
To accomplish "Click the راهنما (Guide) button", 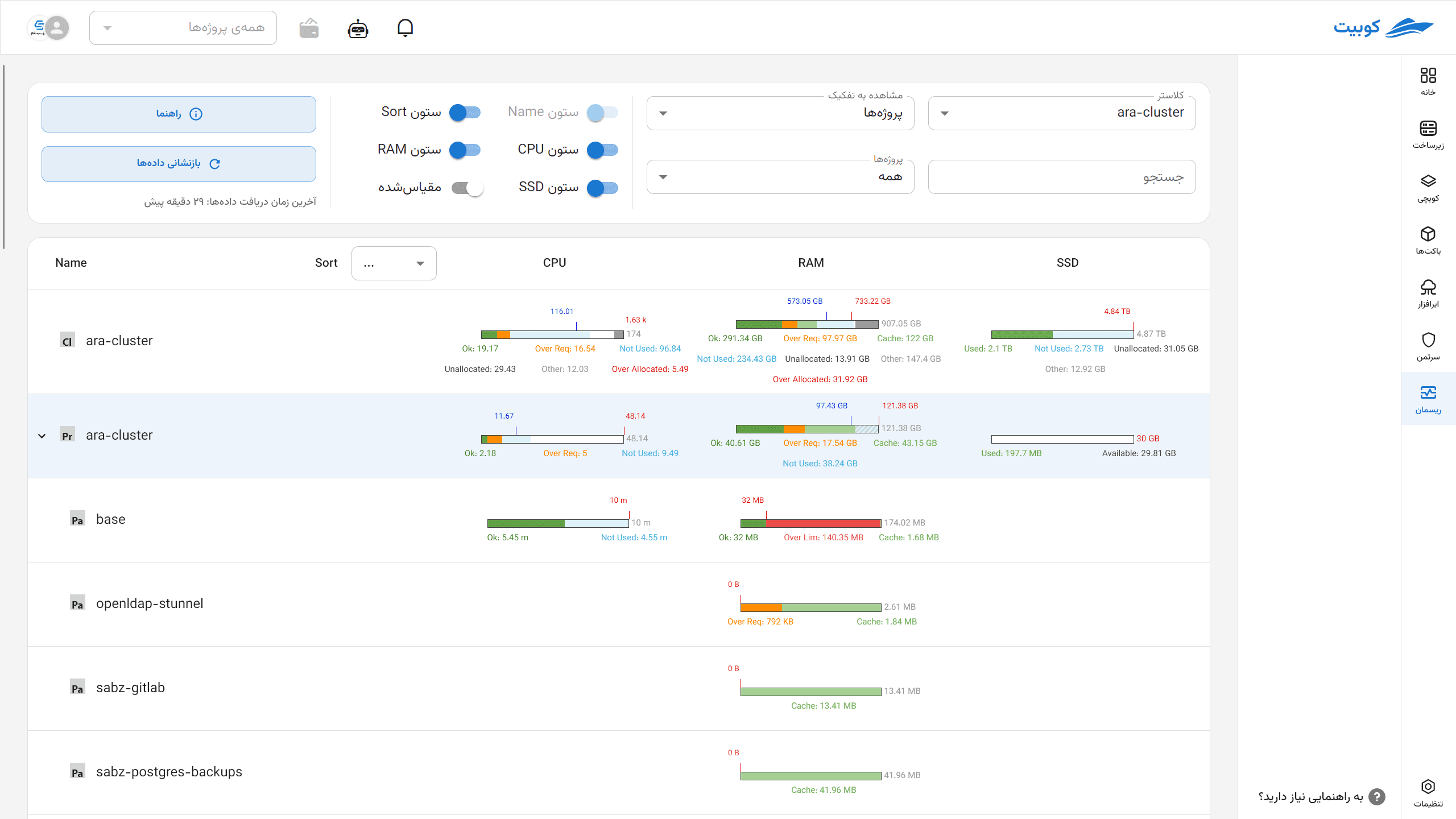I will click(x=179, y=114).
